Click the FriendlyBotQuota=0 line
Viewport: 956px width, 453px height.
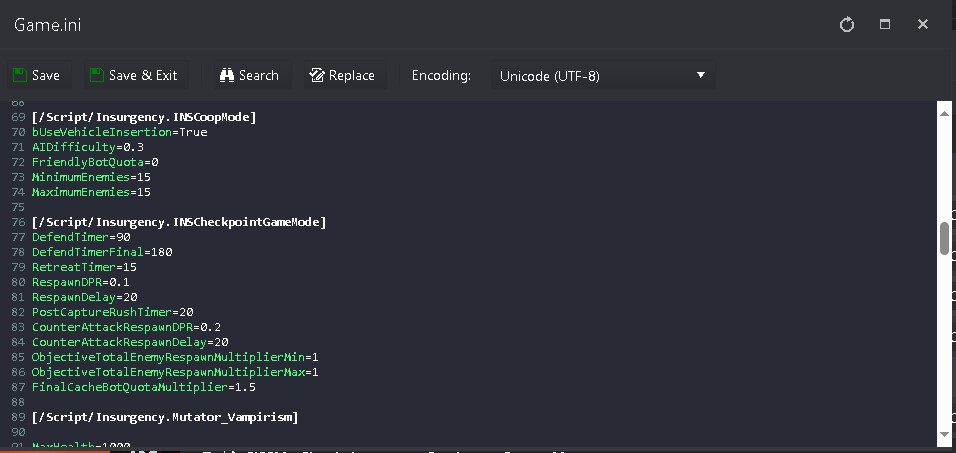click(x=95, y=162)
